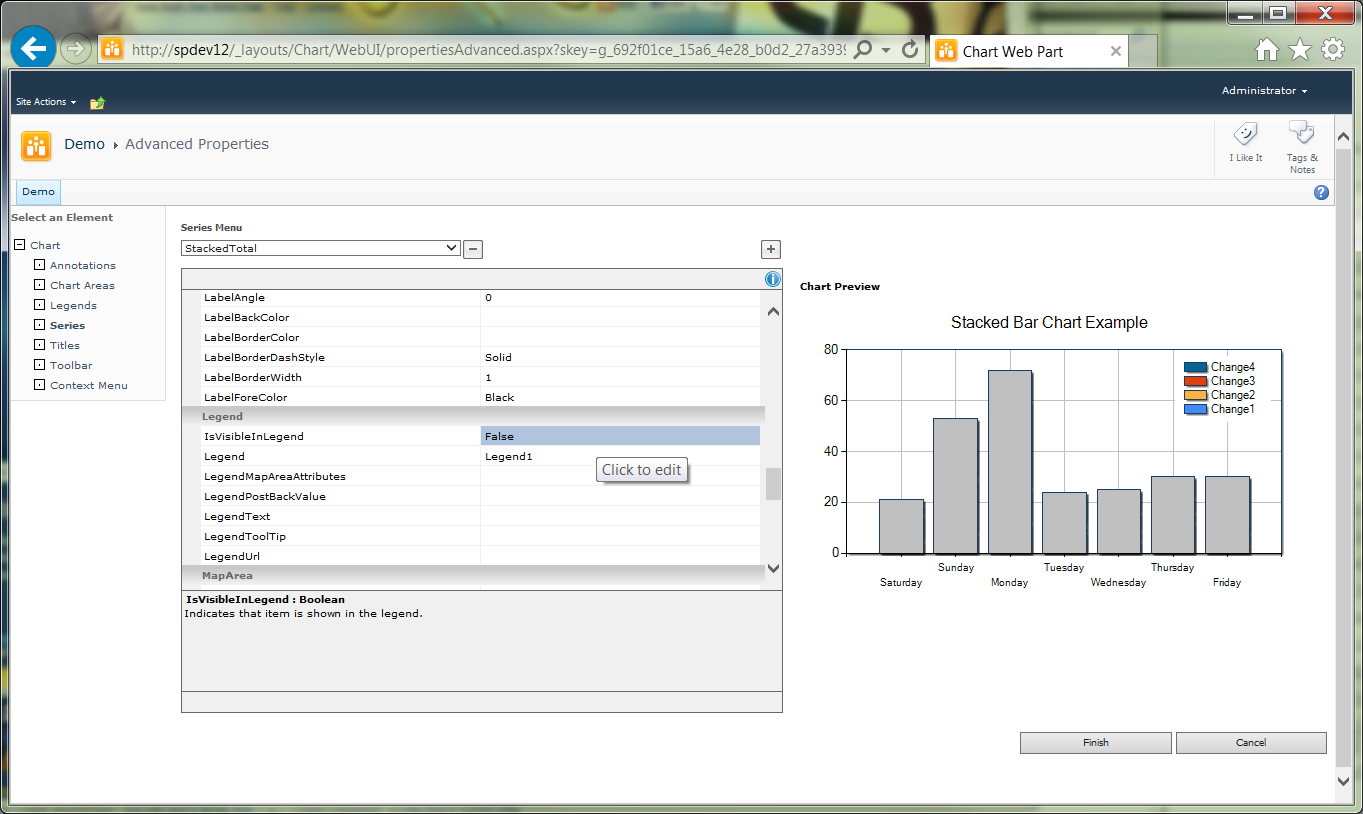
Task: Open address bar autocomplete dropdown arrow
Action: (x=886, y=49)
